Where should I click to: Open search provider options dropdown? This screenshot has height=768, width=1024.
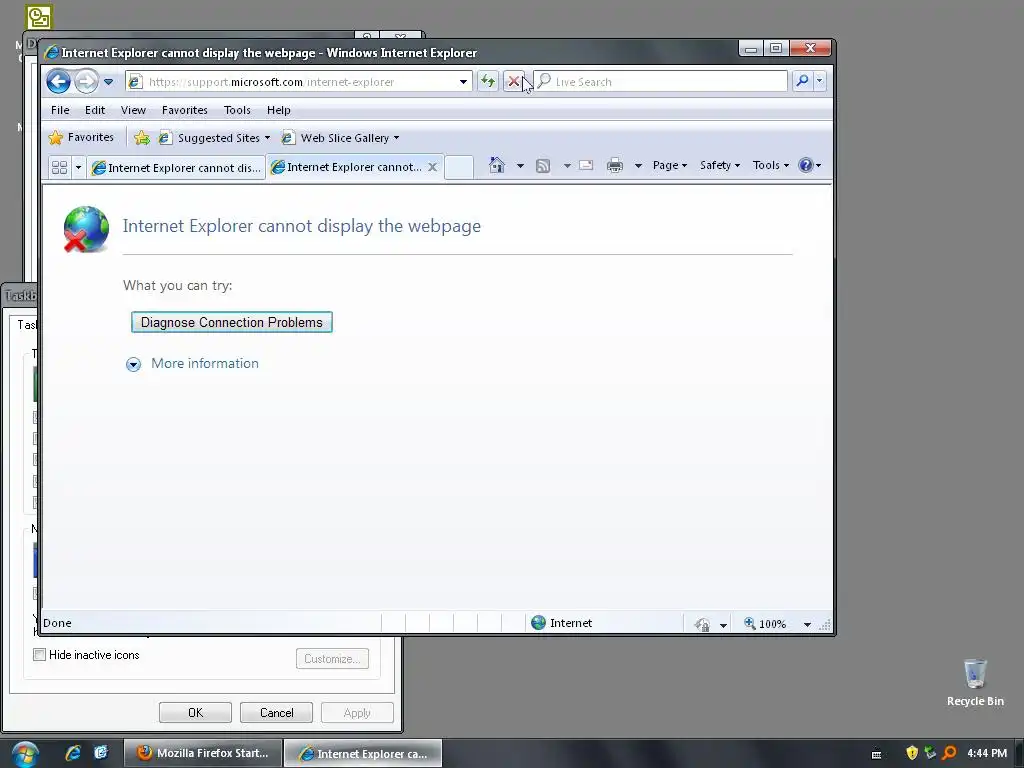point(819,81)
